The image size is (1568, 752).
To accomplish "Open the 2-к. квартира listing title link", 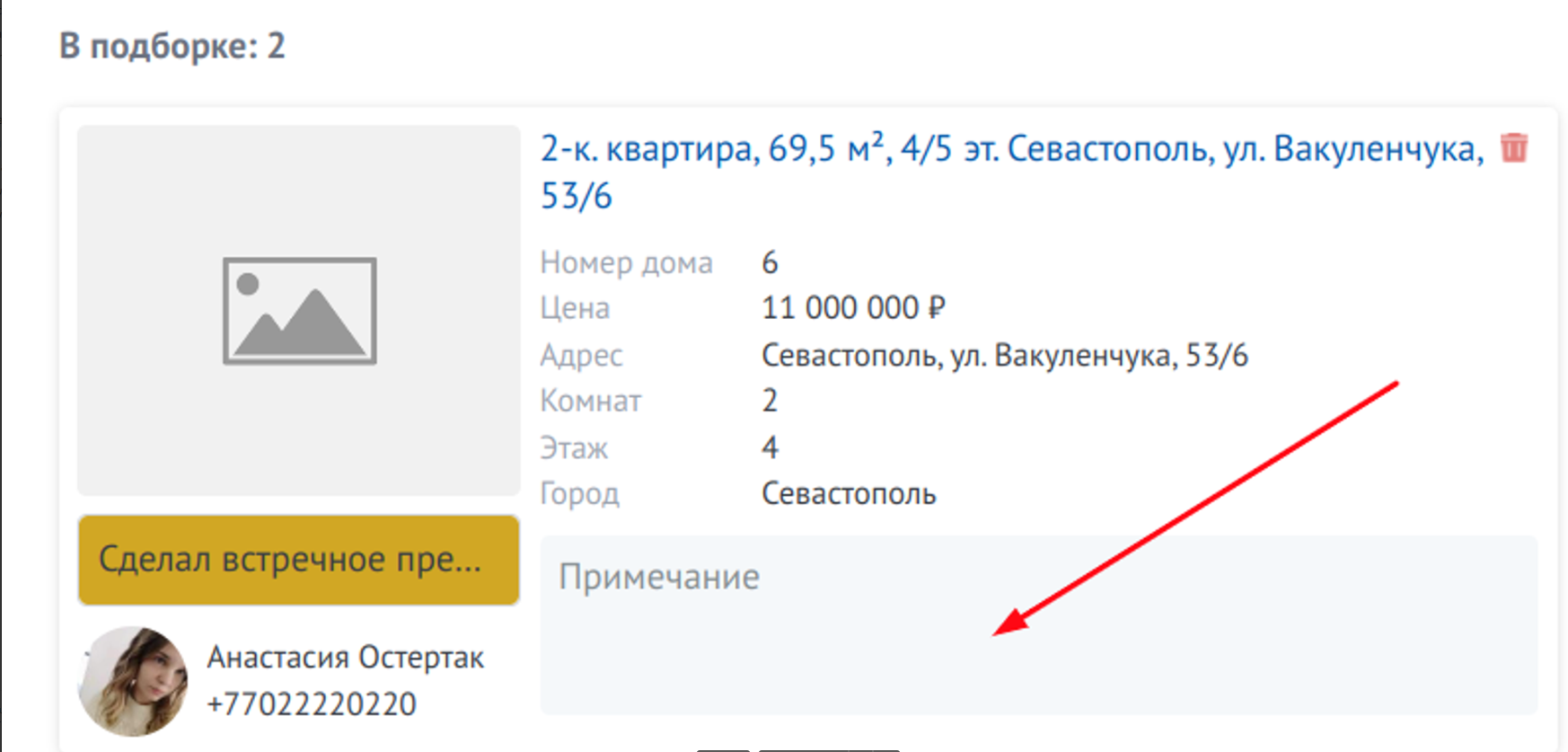I will [1012, 172].
